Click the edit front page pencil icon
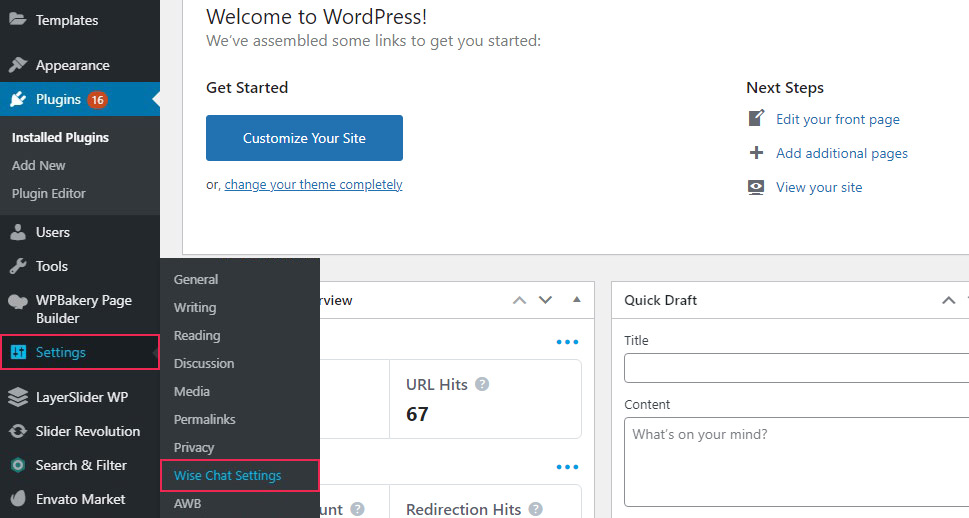 click(756, 118)
